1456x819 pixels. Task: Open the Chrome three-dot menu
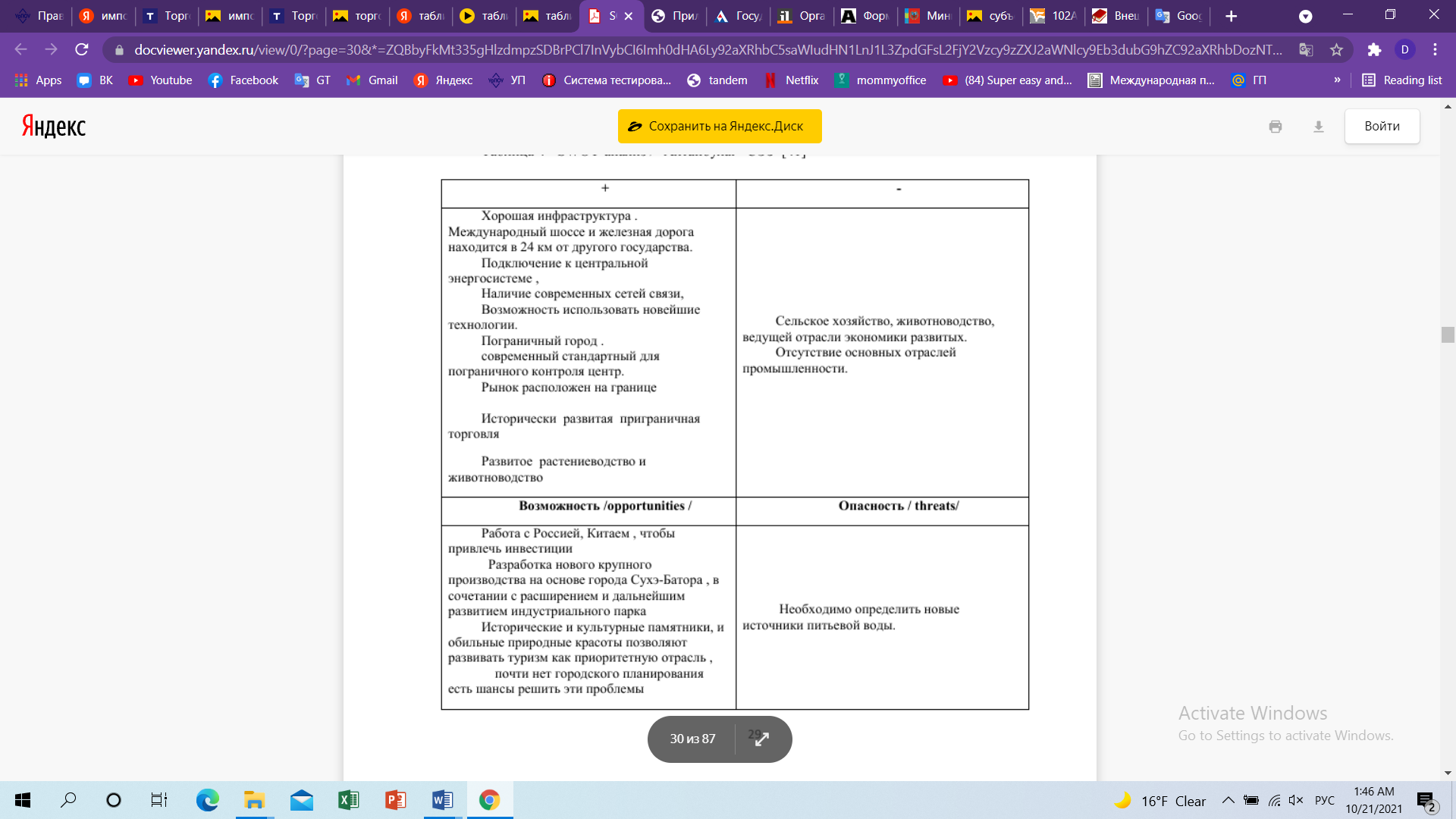(x=1435, y=49)
